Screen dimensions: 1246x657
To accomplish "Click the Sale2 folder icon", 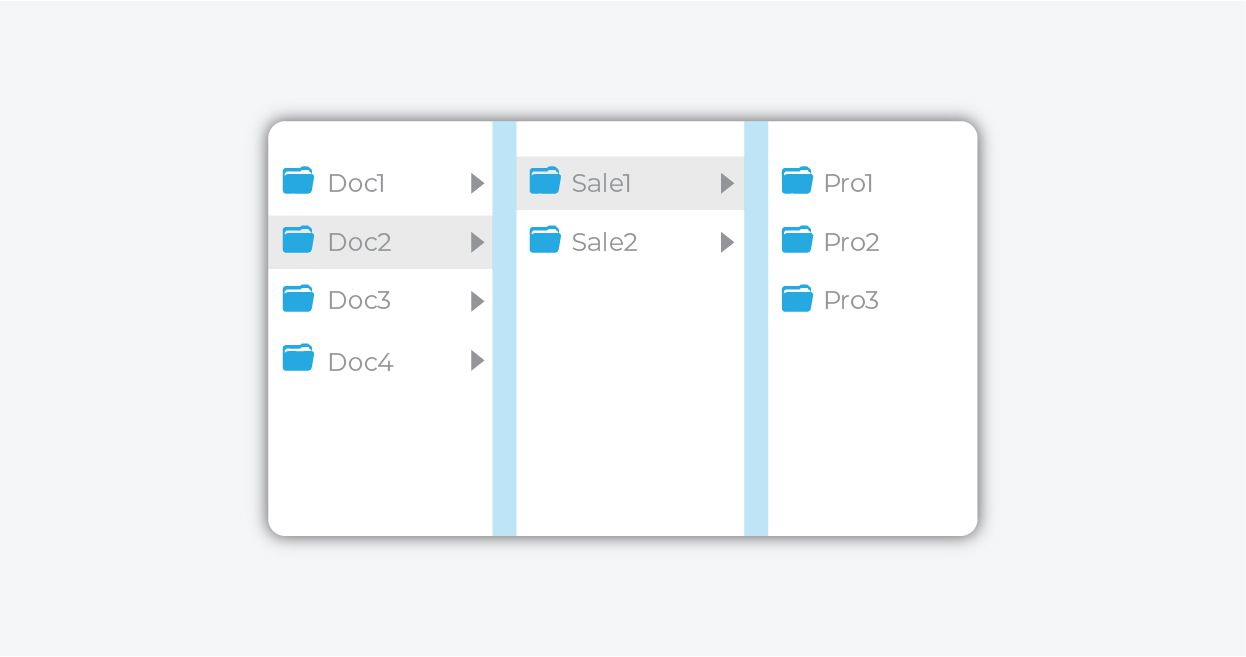I will coord(545,240).
